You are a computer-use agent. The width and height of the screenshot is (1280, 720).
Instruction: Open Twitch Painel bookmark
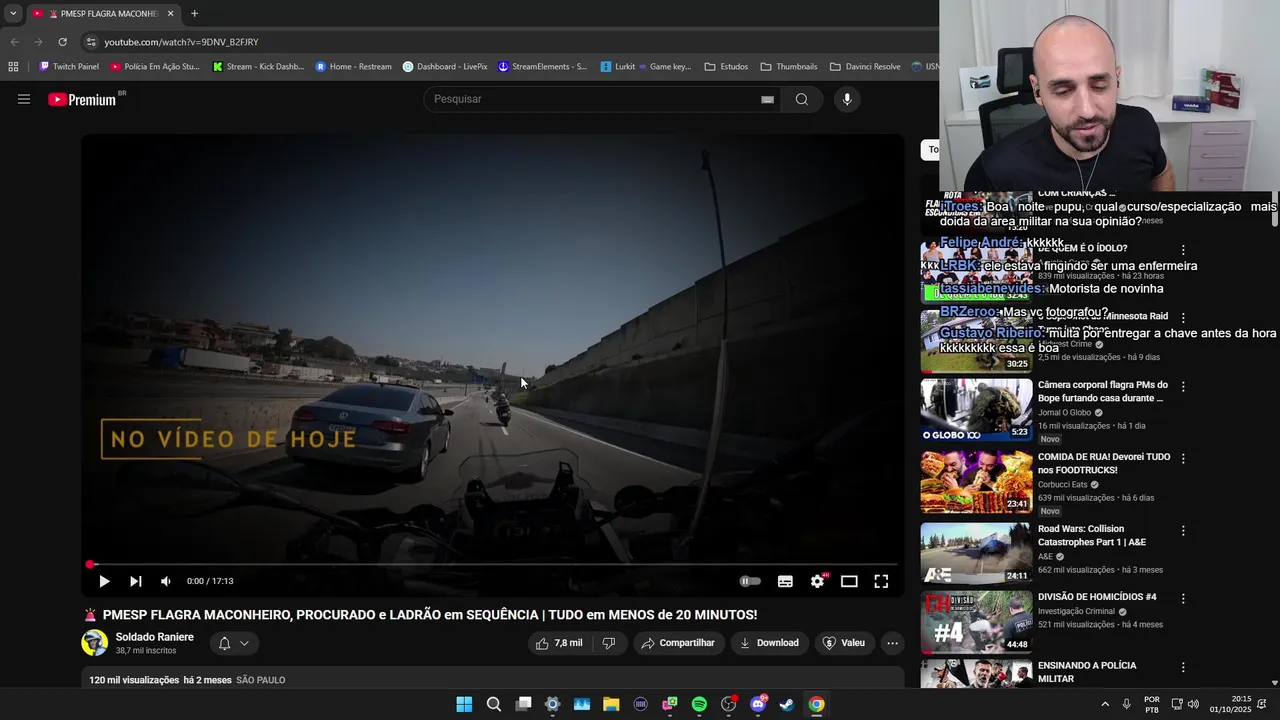tap(69, 67)
